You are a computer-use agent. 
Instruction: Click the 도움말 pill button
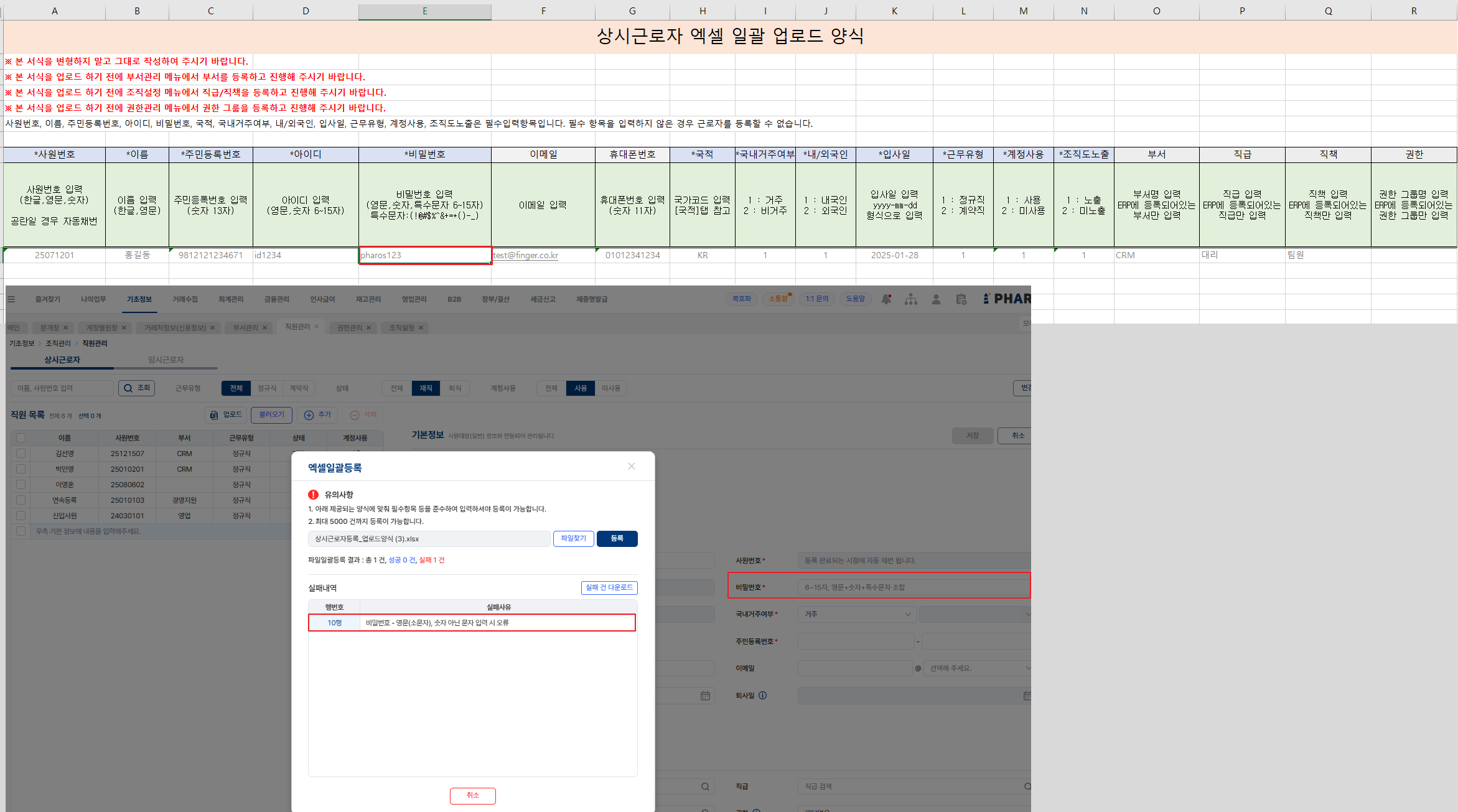(855, 299)
